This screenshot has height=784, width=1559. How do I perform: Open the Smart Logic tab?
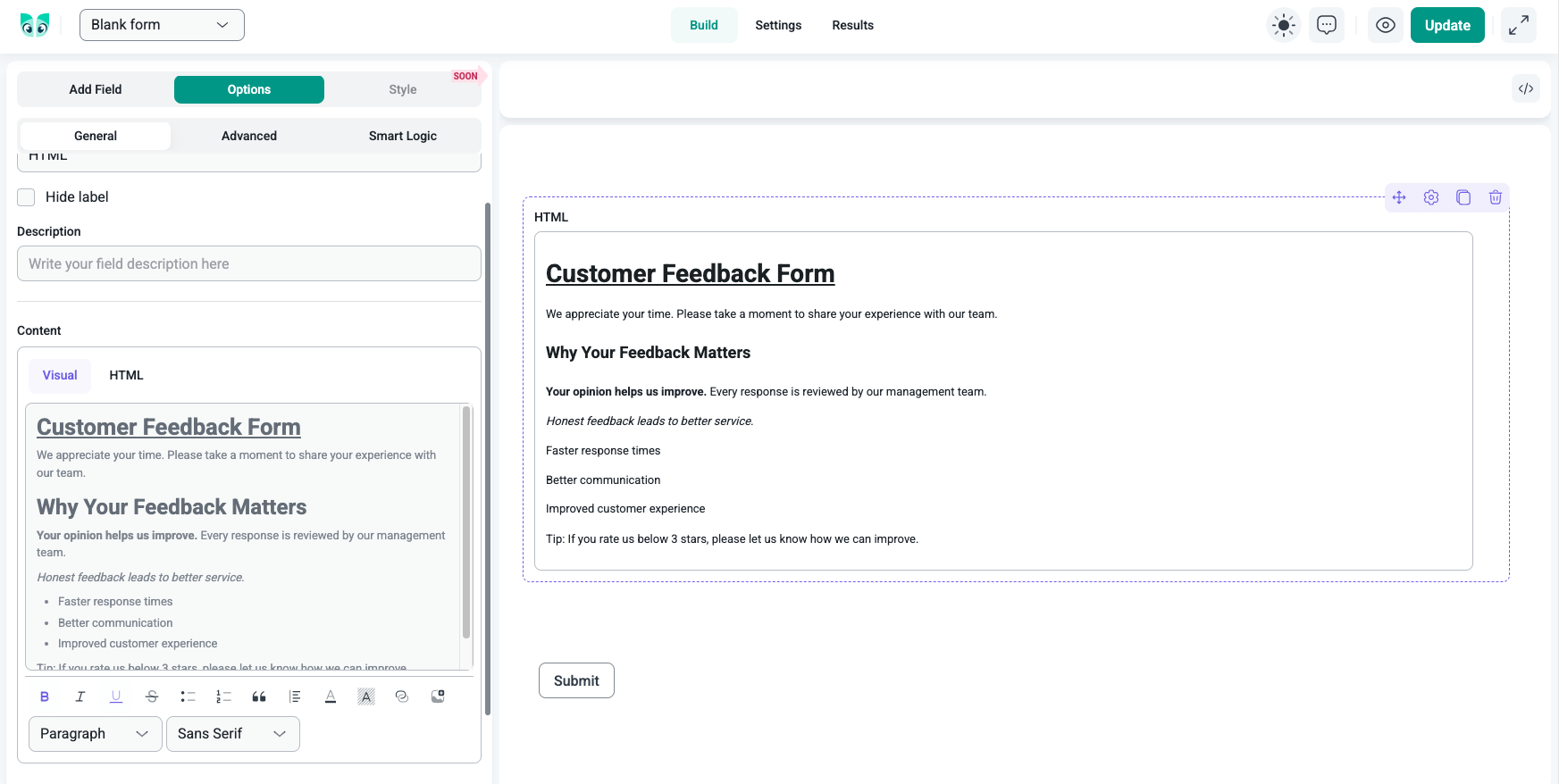(403, 136)
